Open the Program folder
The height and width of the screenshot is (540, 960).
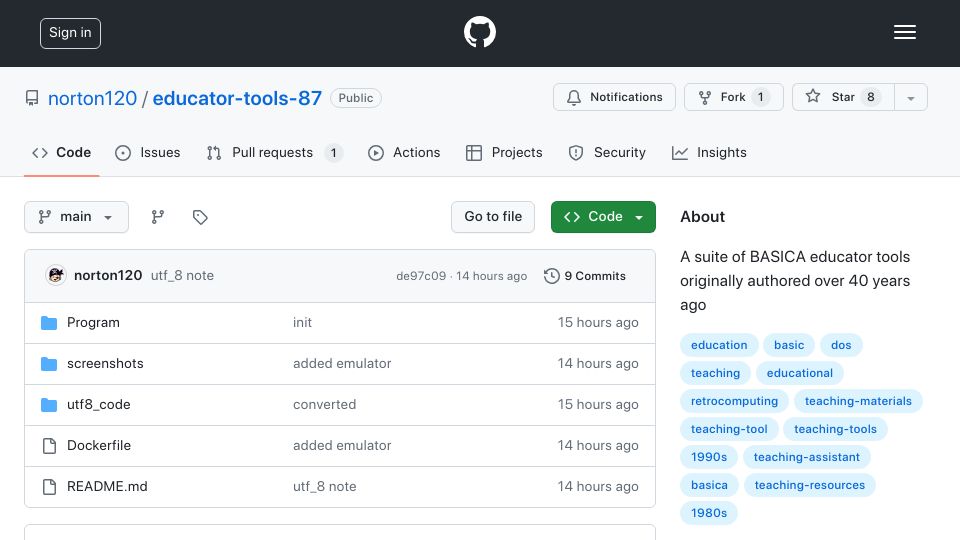[93, 323]
